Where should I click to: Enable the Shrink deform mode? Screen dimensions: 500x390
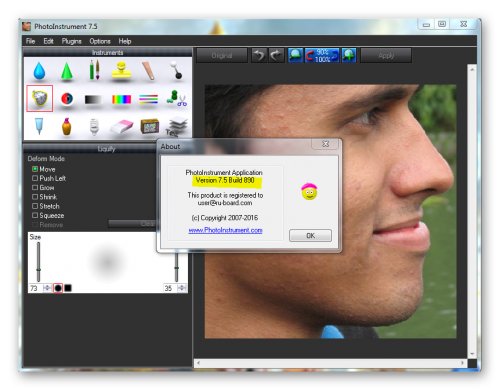click(x=35, y=197)
